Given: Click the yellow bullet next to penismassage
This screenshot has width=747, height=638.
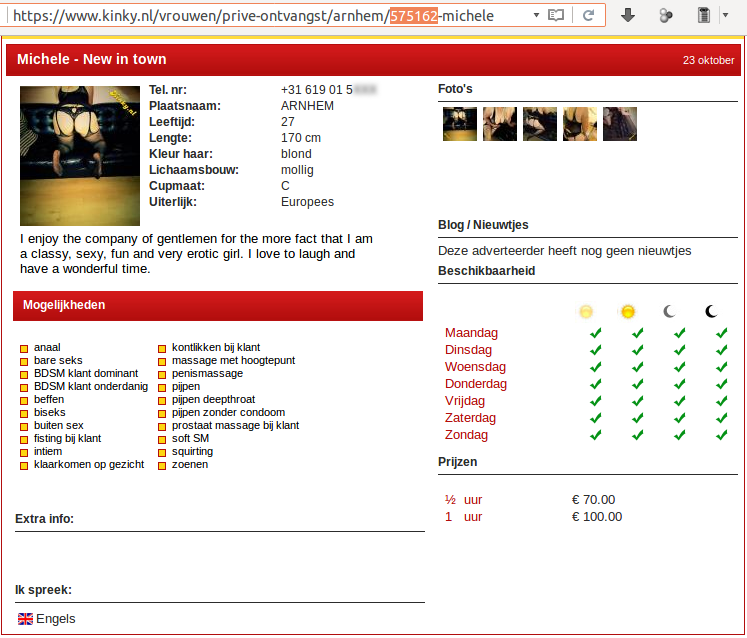Looking at the screenshot, I should (162, 375).
